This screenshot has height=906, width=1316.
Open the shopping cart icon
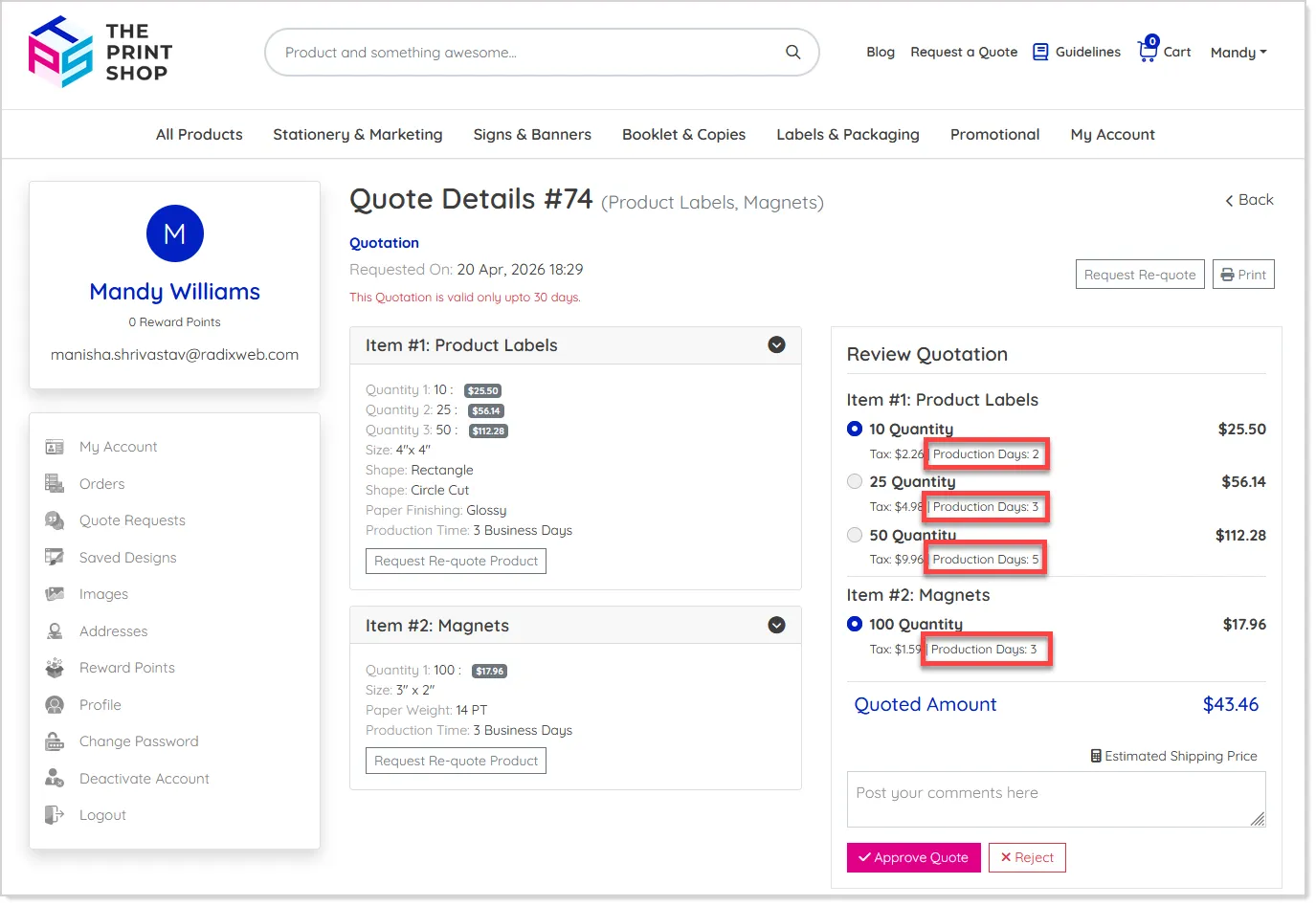1148,50
